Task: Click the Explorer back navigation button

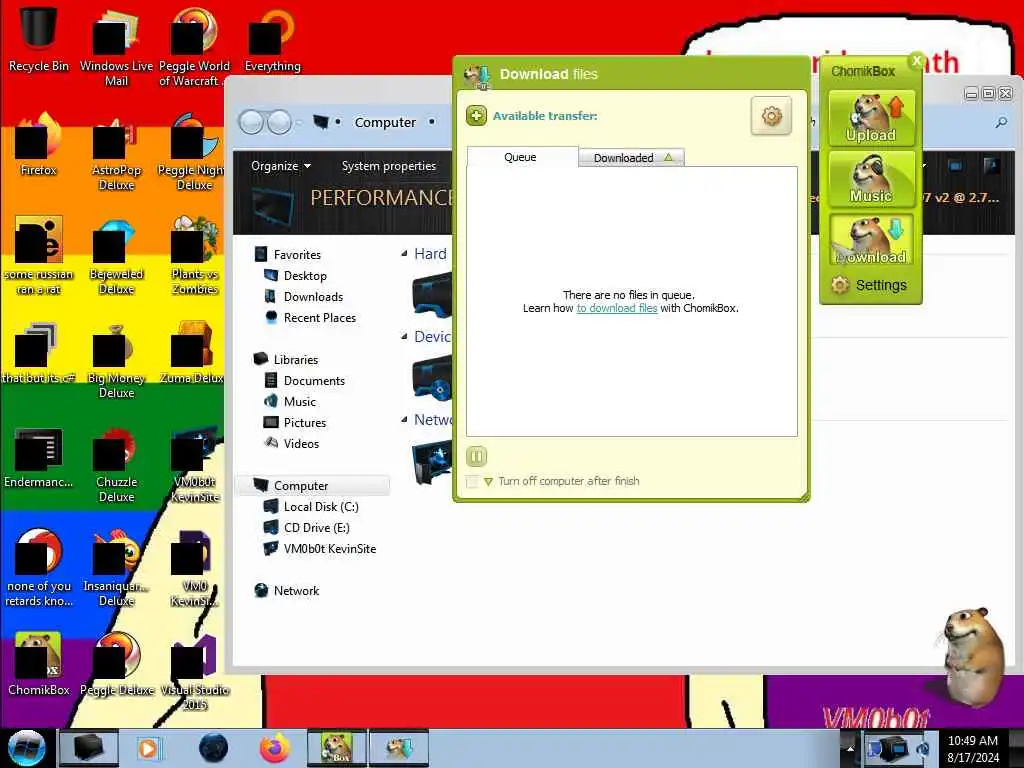Action: point(251,122)
